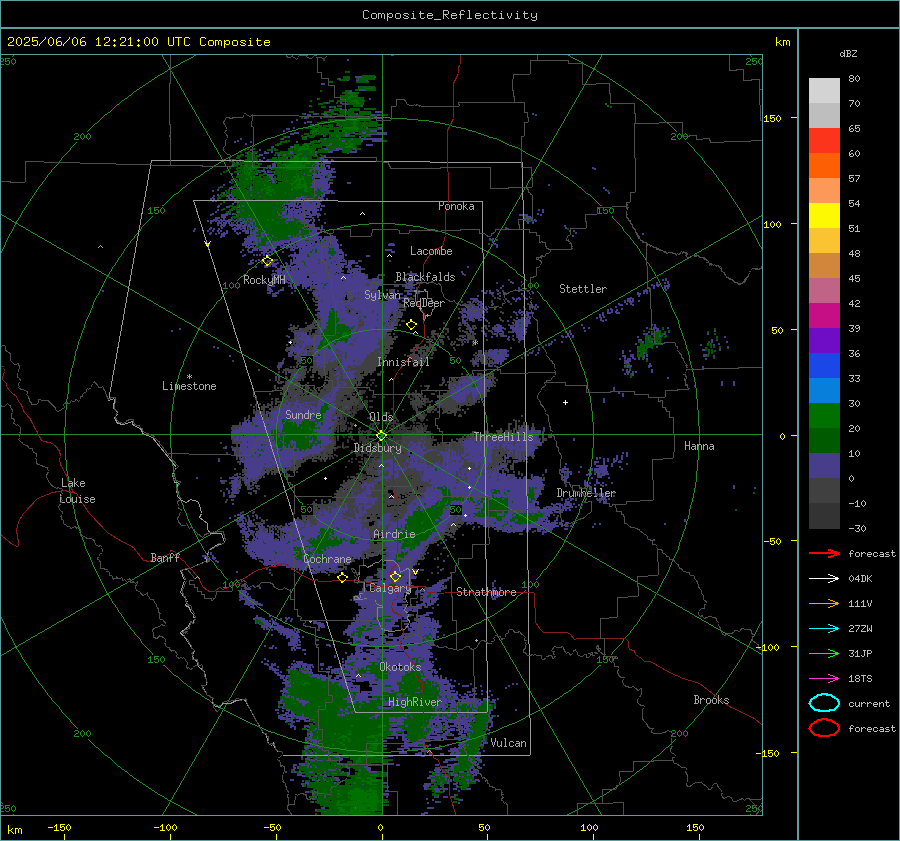Click the yellow diamond marker above Calgary
Image resolution: width=900 pixels, height=841 pixels.
point(395,576)
